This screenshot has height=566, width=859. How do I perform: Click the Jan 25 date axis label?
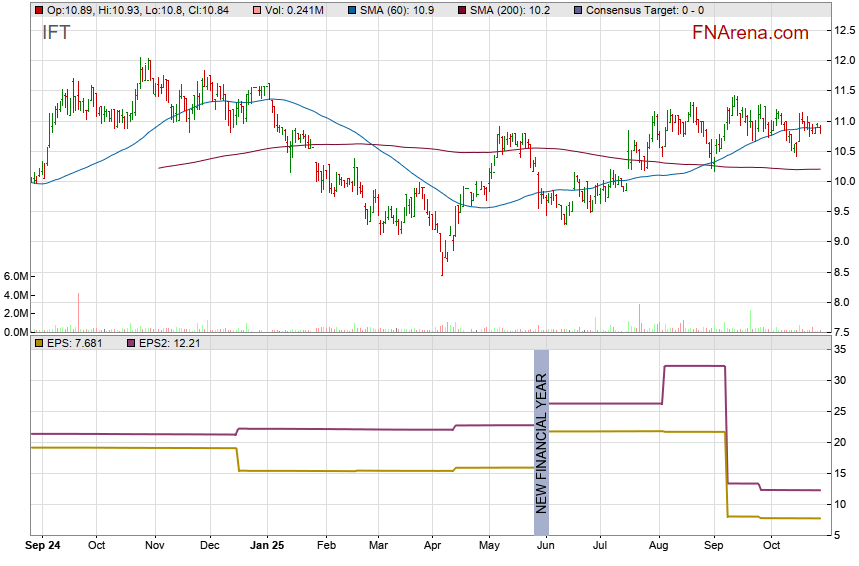[267, 546]
